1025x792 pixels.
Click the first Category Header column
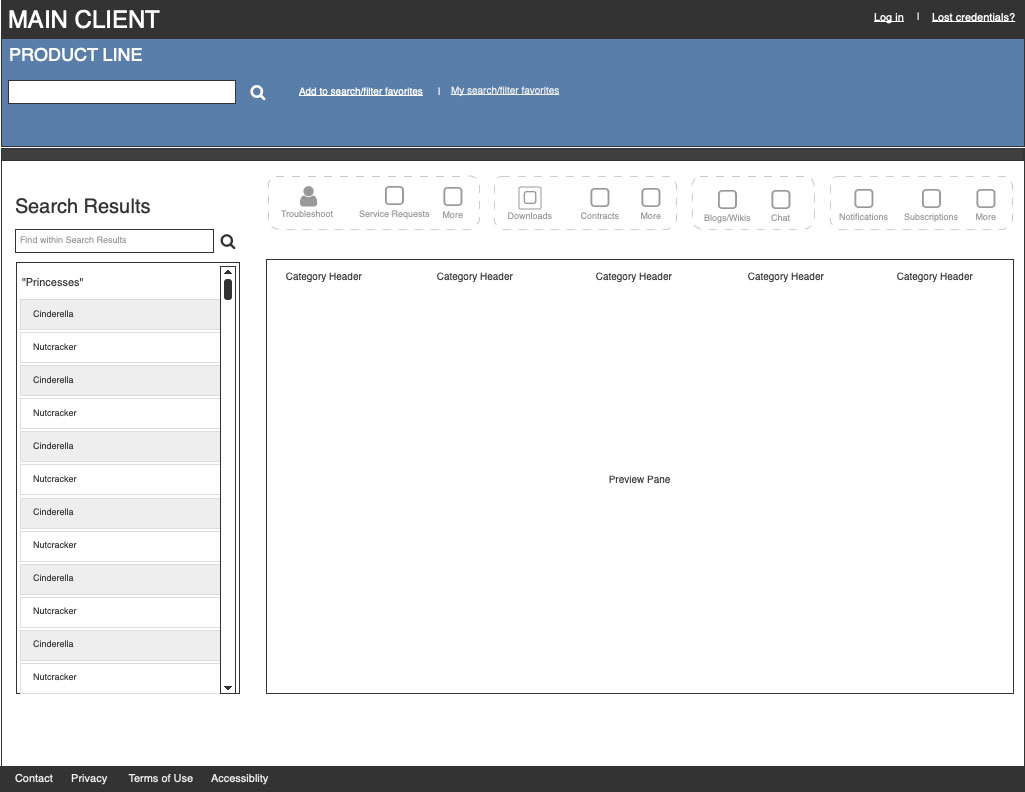point(323,277)
